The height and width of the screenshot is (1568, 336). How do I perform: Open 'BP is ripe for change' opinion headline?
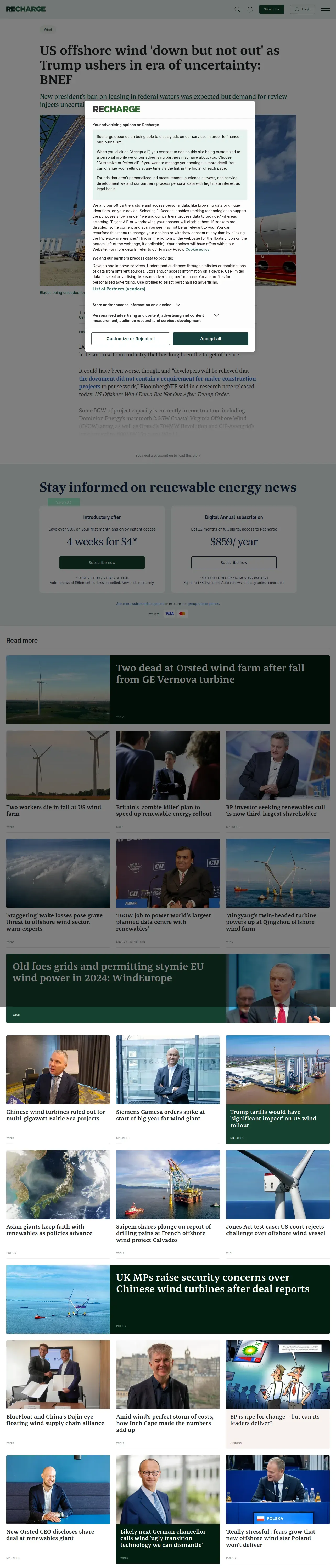275,1420
